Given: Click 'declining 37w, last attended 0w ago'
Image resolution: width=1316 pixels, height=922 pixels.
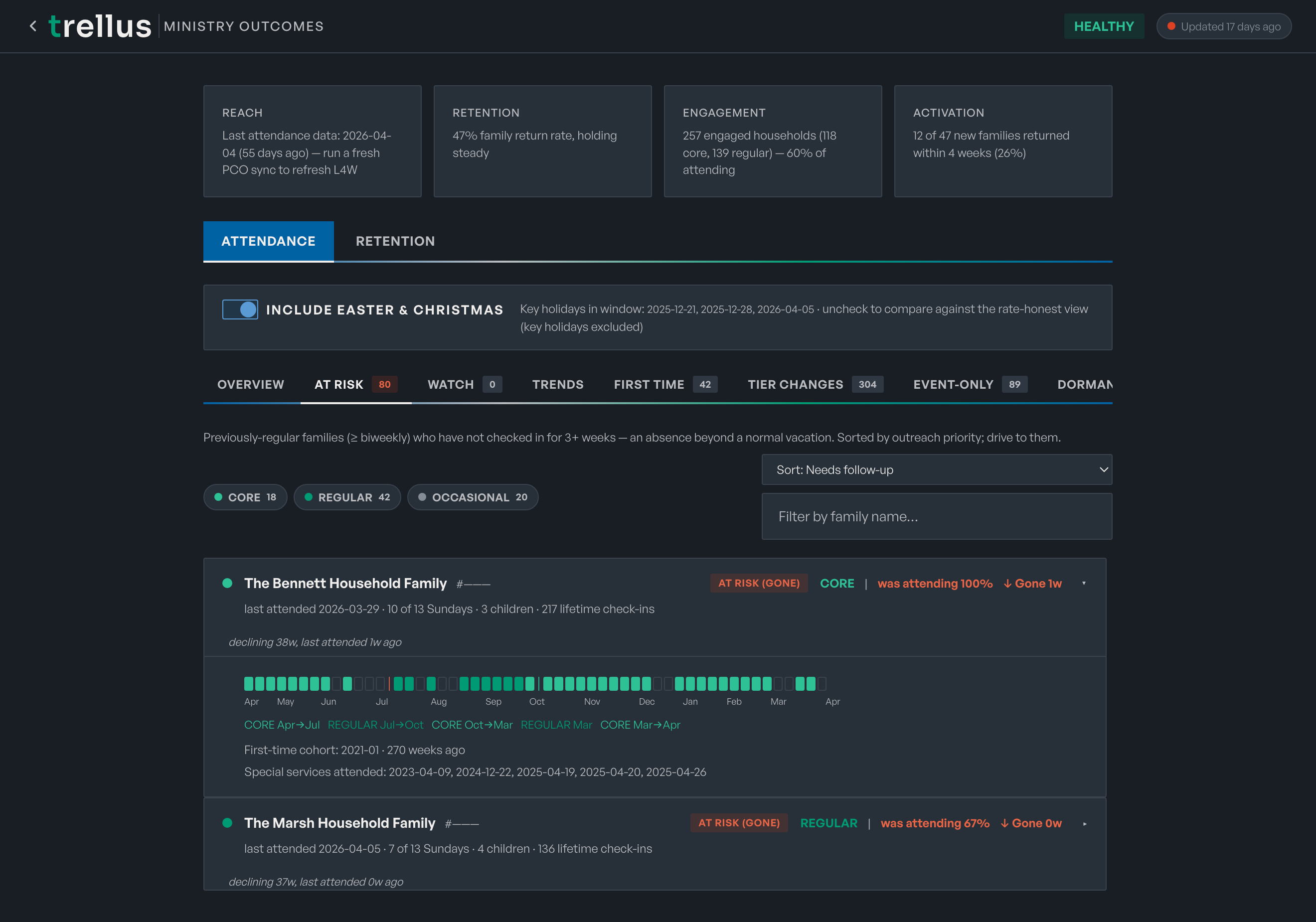Looking at the screenshot, I should (316, 882).
